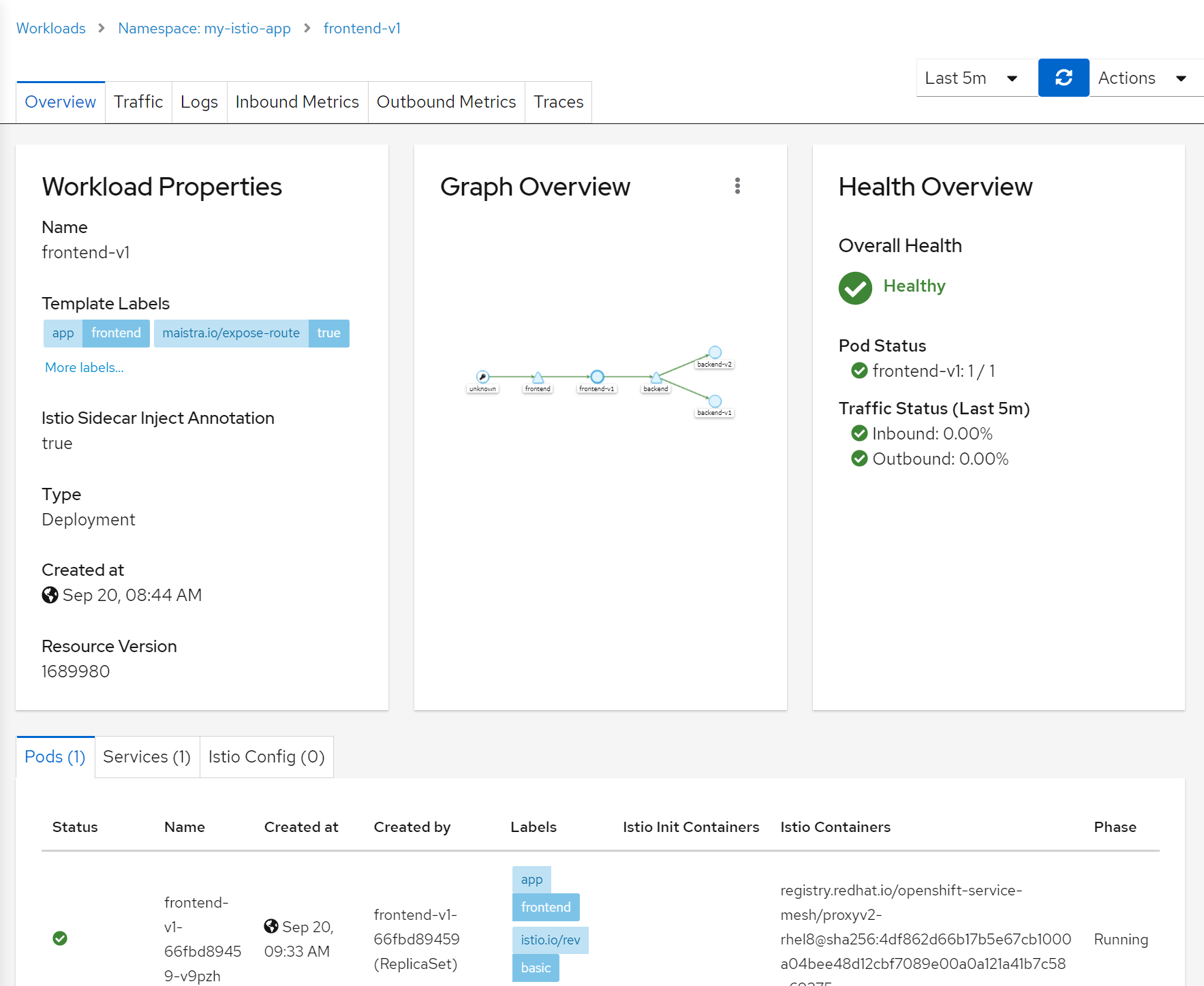Viewport: 1204px width, 986px height.
Task: Click the app frontend template label
Action: click(97, 333)
